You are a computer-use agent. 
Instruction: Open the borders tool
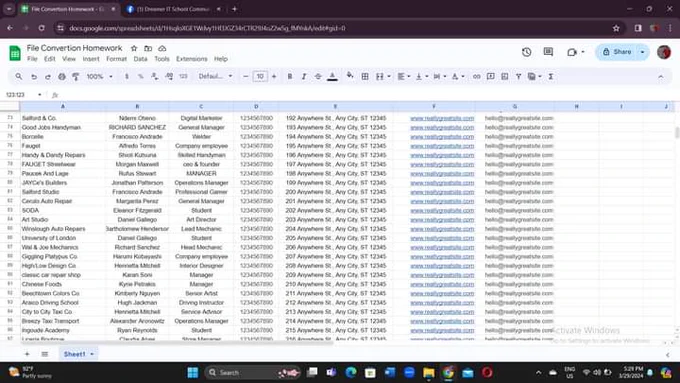365,76
